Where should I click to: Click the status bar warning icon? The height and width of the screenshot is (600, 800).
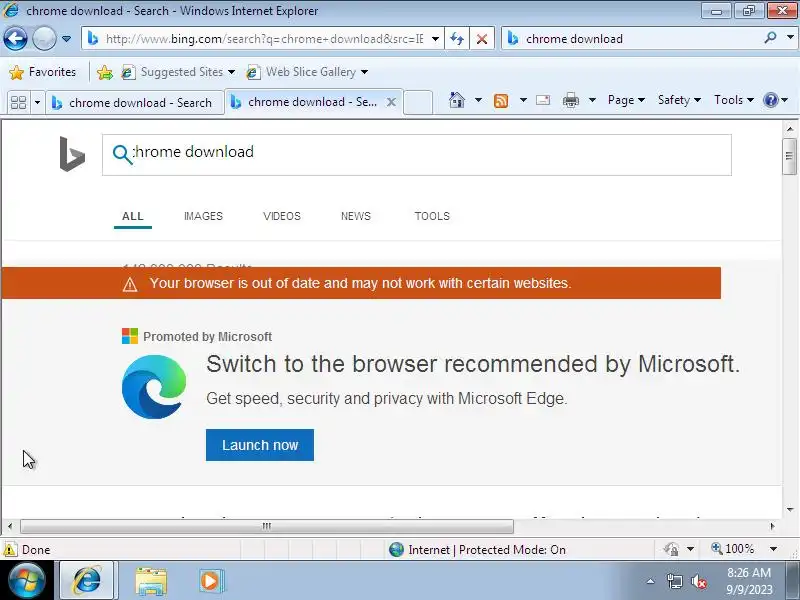[x=10, y=549]
